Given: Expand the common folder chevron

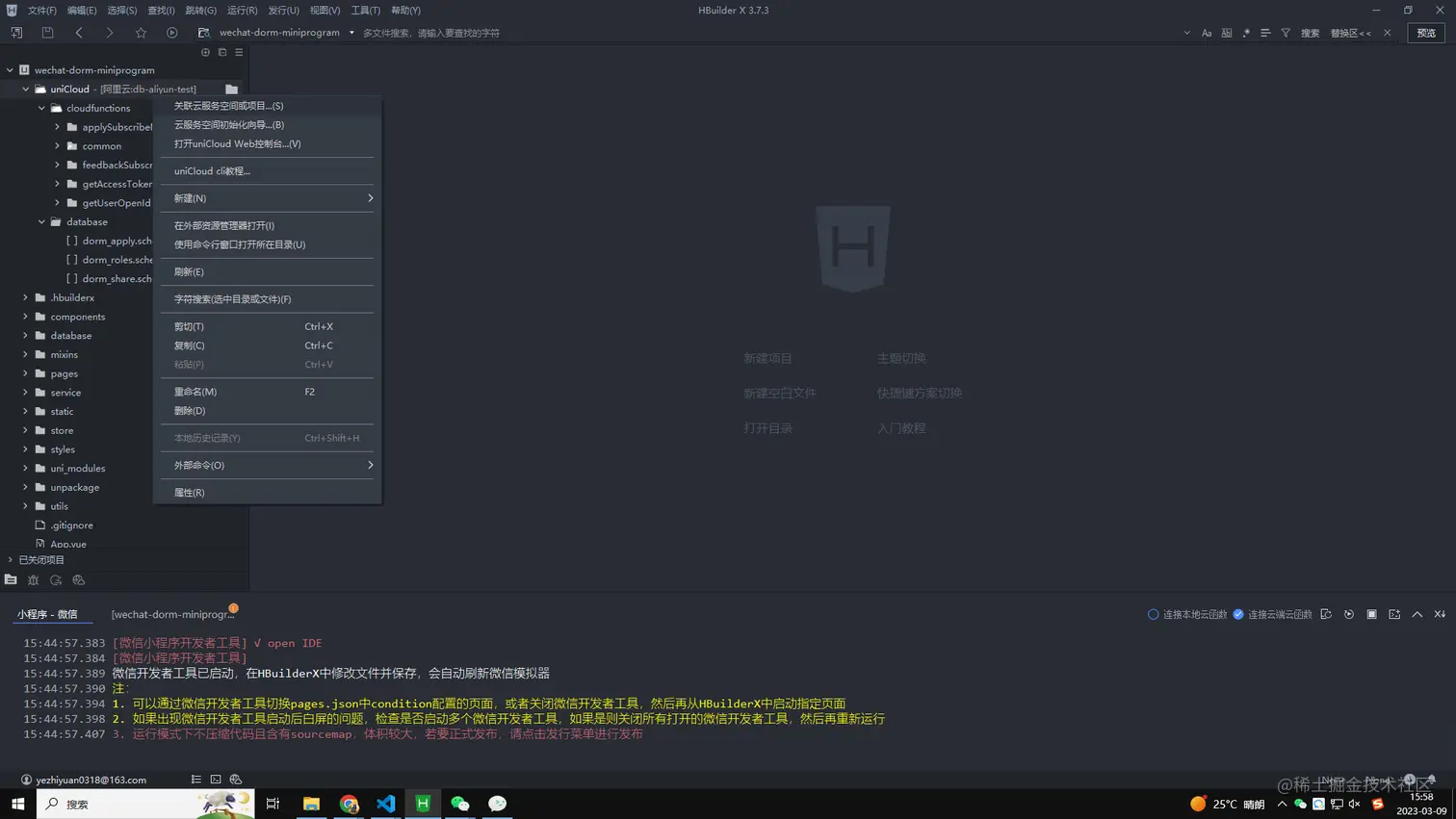Looking at the screenshot, I should 57,146.
